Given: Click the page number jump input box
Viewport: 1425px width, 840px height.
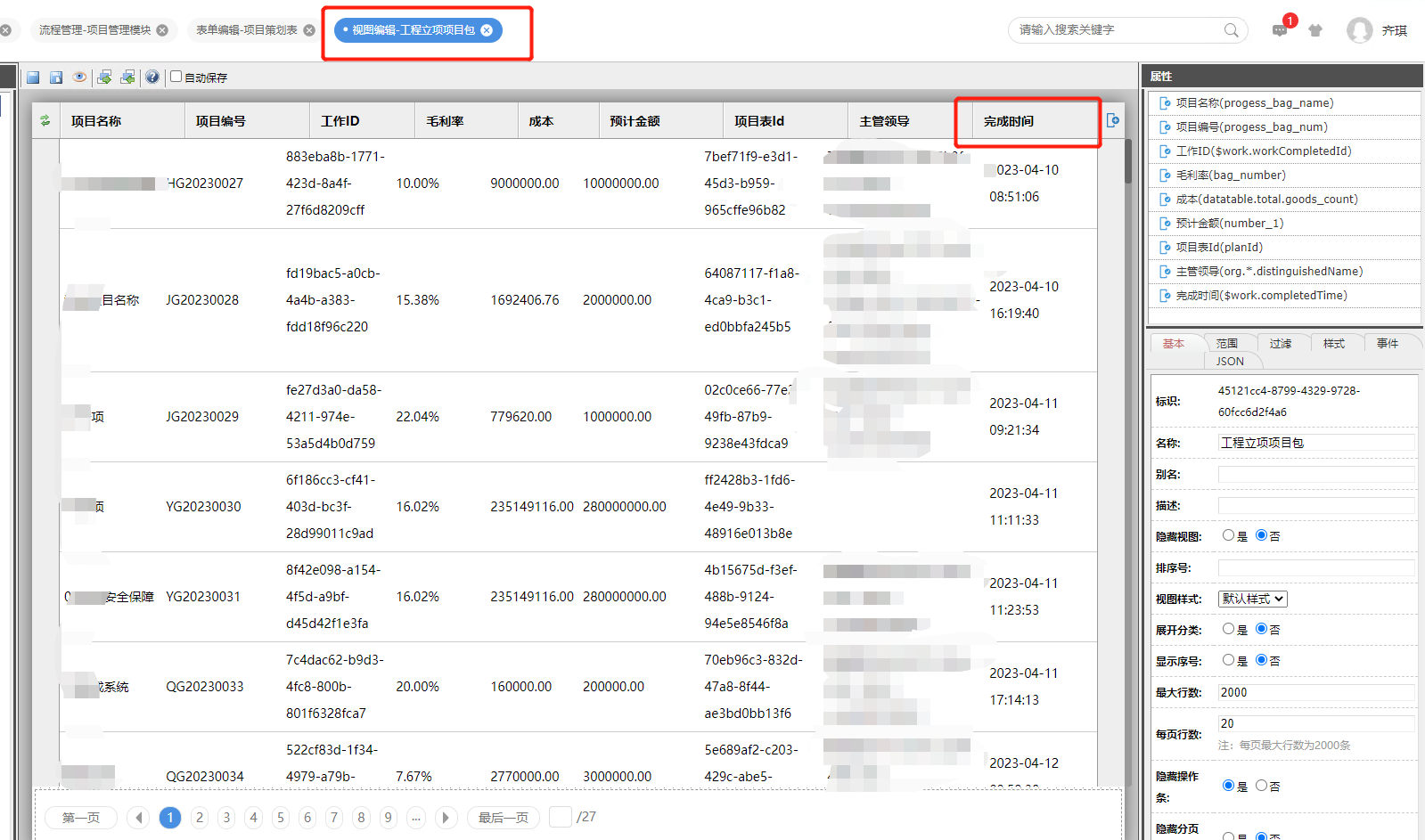Looking at the screenshot, I should [561, 817].
